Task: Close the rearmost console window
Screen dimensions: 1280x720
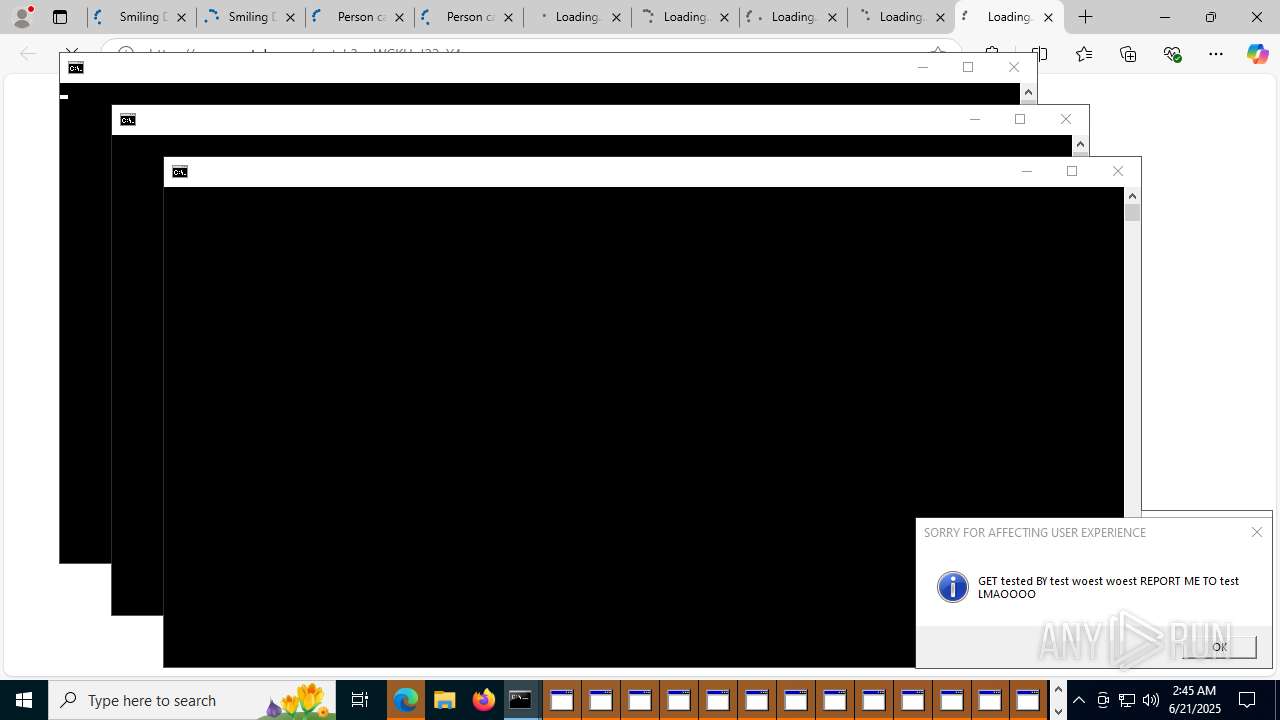Action: click(x=1014, y=68)
